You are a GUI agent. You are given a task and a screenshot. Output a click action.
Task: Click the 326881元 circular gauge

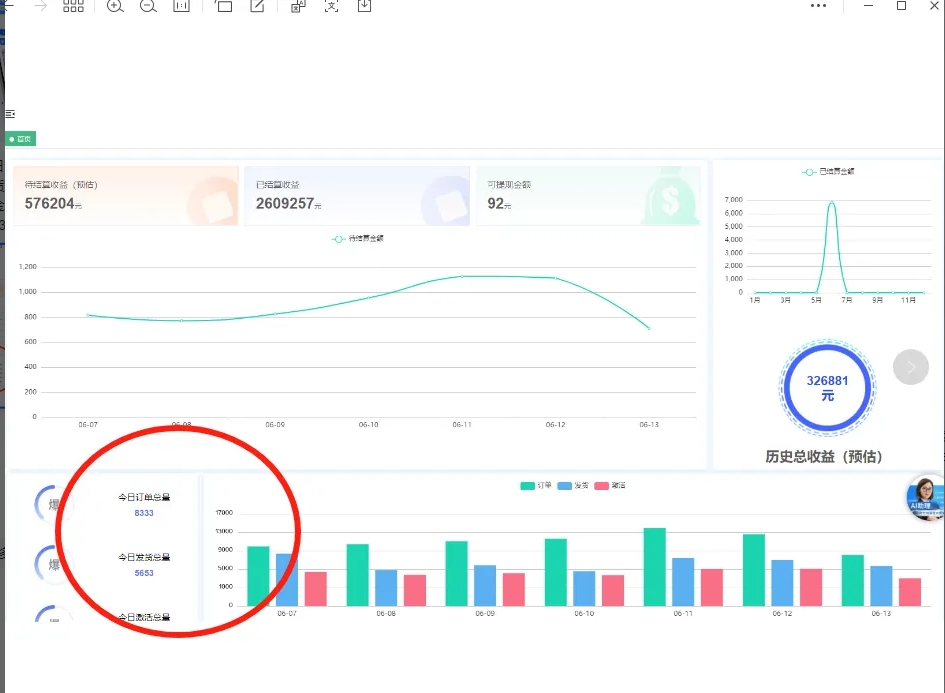(827, 387)
